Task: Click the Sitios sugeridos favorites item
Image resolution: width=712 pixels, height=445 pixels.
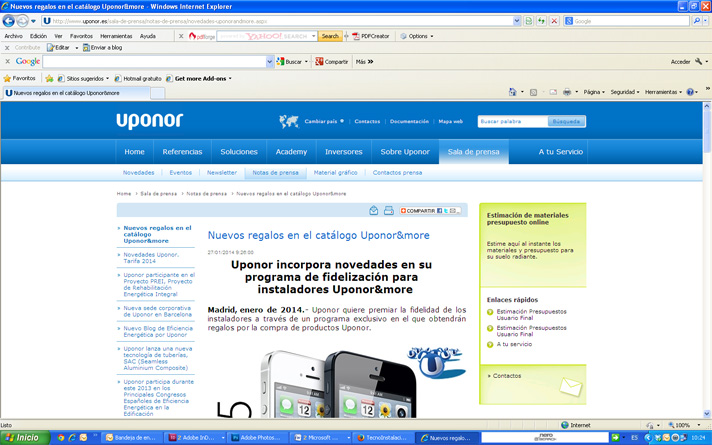Action: 84,79
